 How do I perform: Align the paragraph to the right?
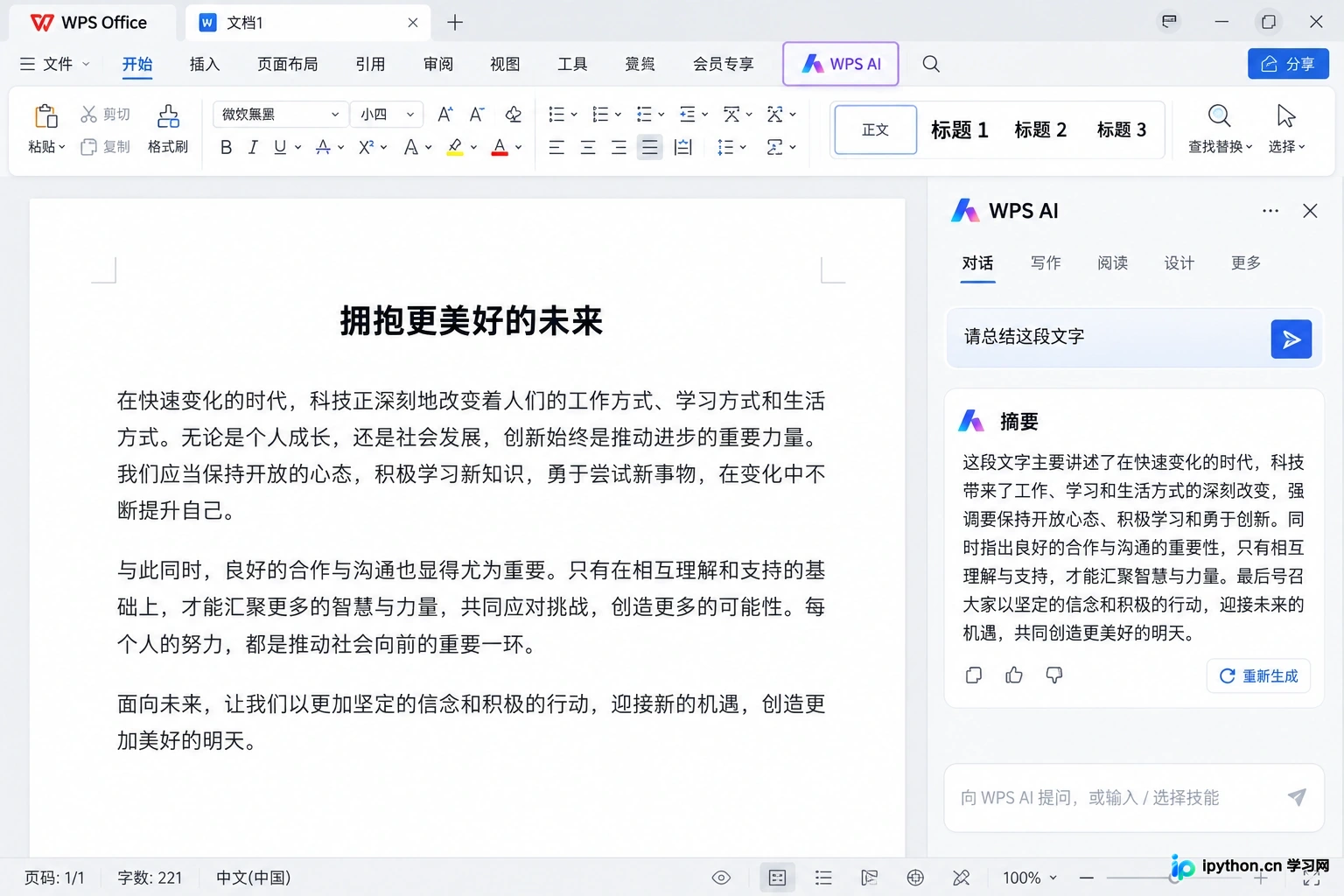pyautogui.click(x=619, y=148)
